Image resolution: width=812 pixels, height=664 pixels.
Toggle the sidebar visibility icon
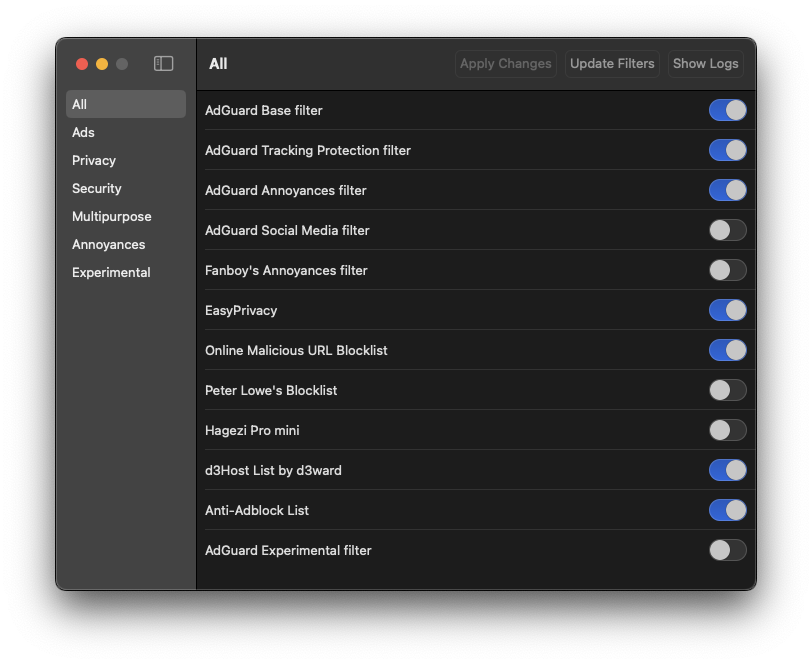click(163, 64)
